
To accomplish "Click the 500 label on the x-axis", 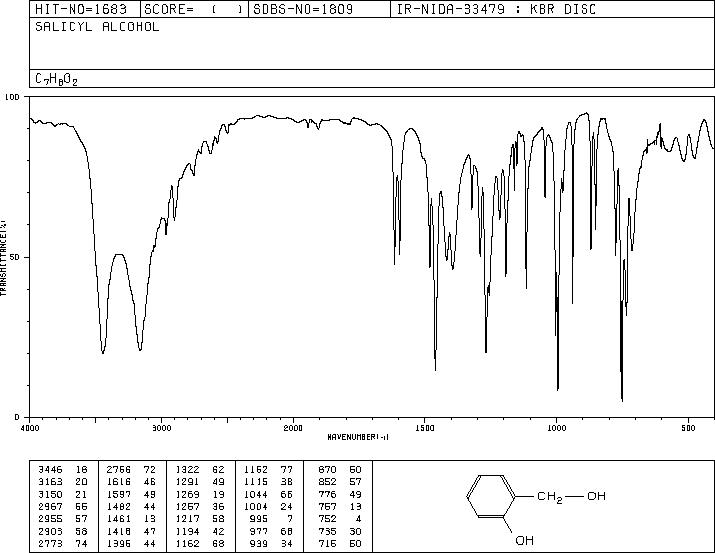I will 688,428.
